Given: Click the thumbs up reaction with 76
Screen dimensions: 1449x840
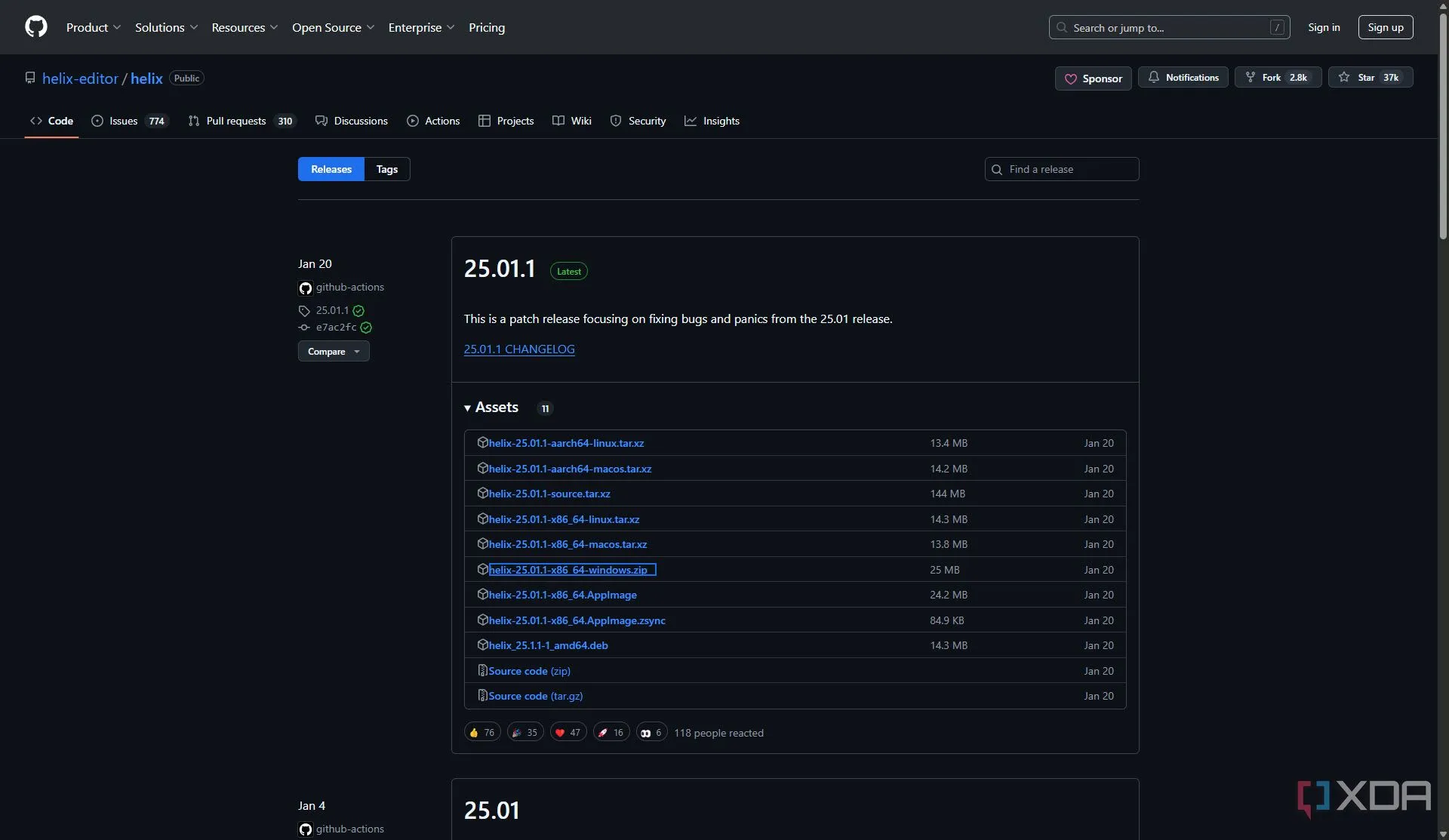Looking at the screenshot, I should click(x=482, y=732).
